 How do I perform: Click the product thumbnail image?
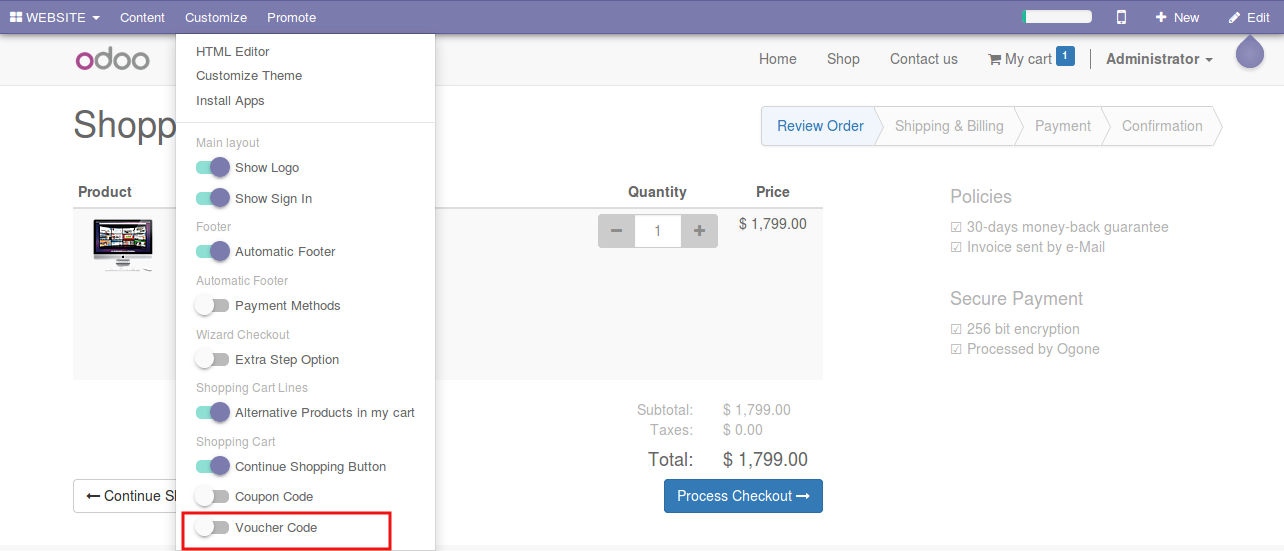[122, 244]
